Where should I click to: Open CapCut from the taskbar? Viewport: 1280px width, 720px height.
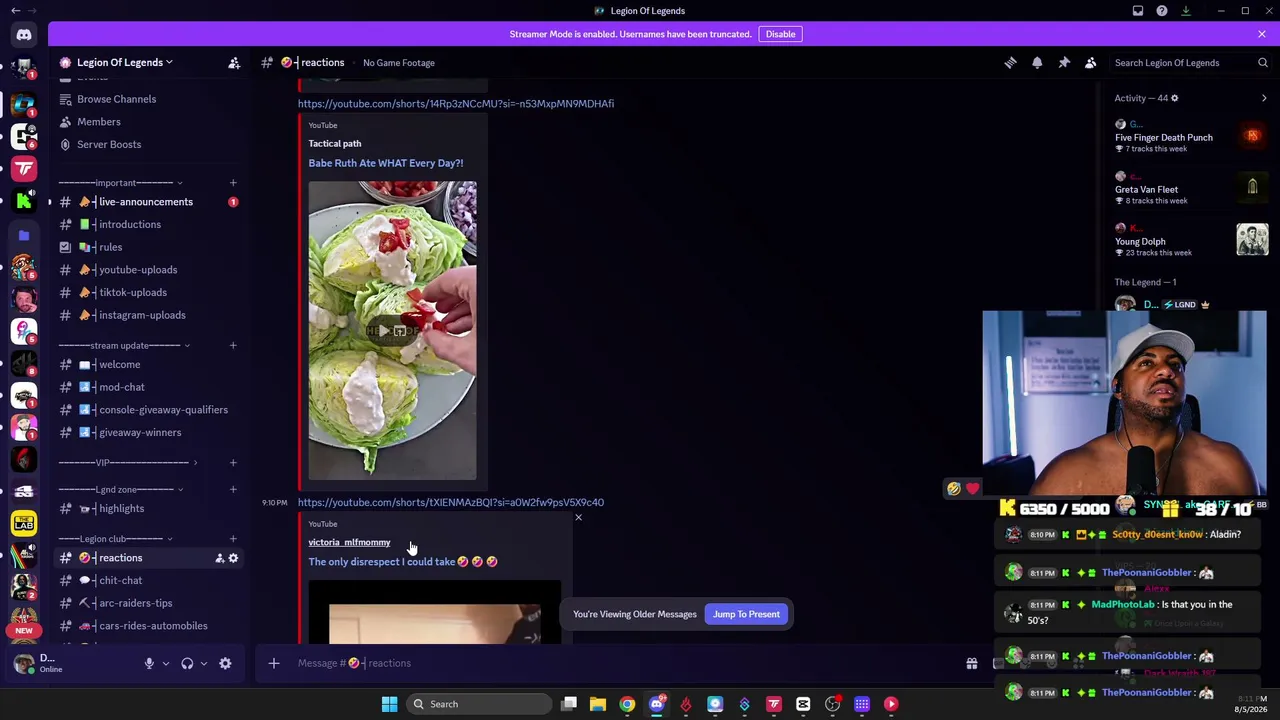click(803, 704)
